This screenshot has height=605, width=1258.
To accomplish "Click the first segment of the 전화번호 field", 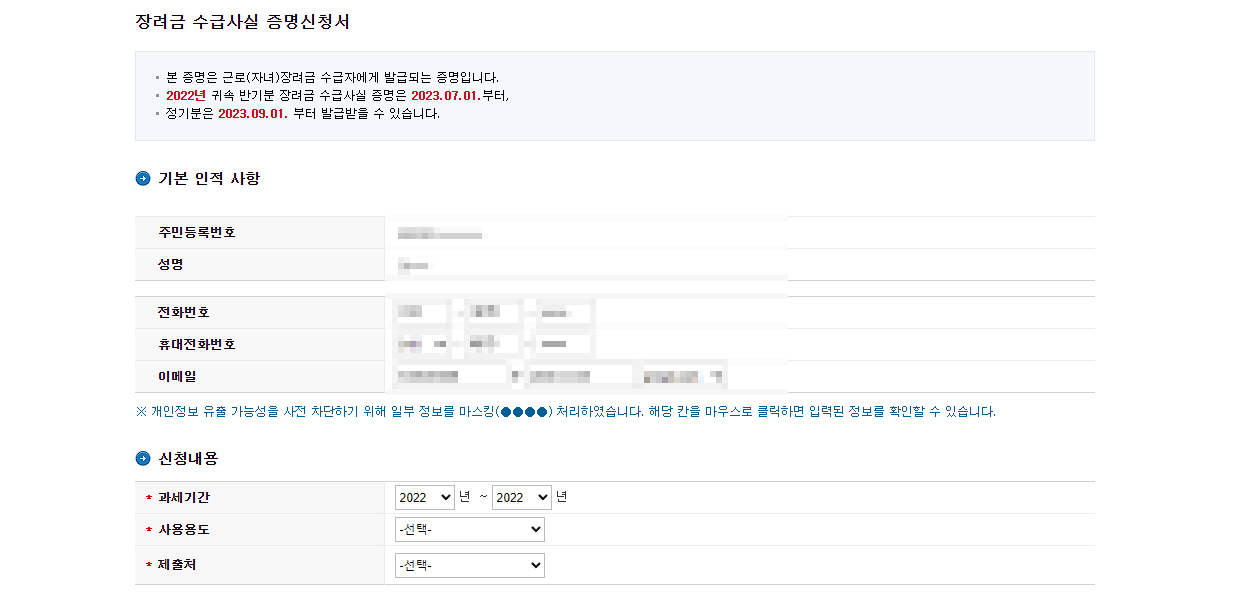I will point(421,311).
